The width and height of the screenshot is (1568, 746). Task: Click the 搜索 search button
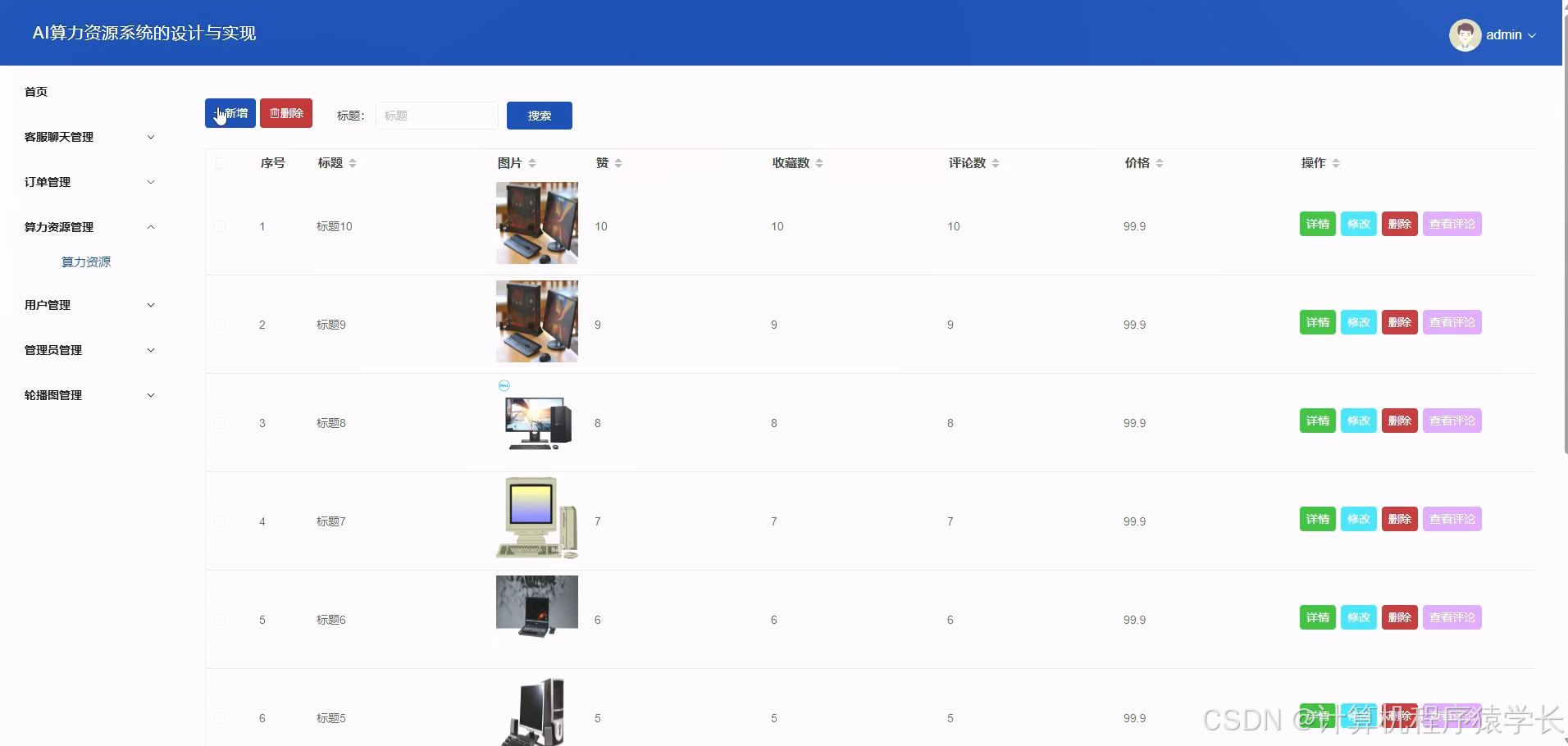pos(539,115)
